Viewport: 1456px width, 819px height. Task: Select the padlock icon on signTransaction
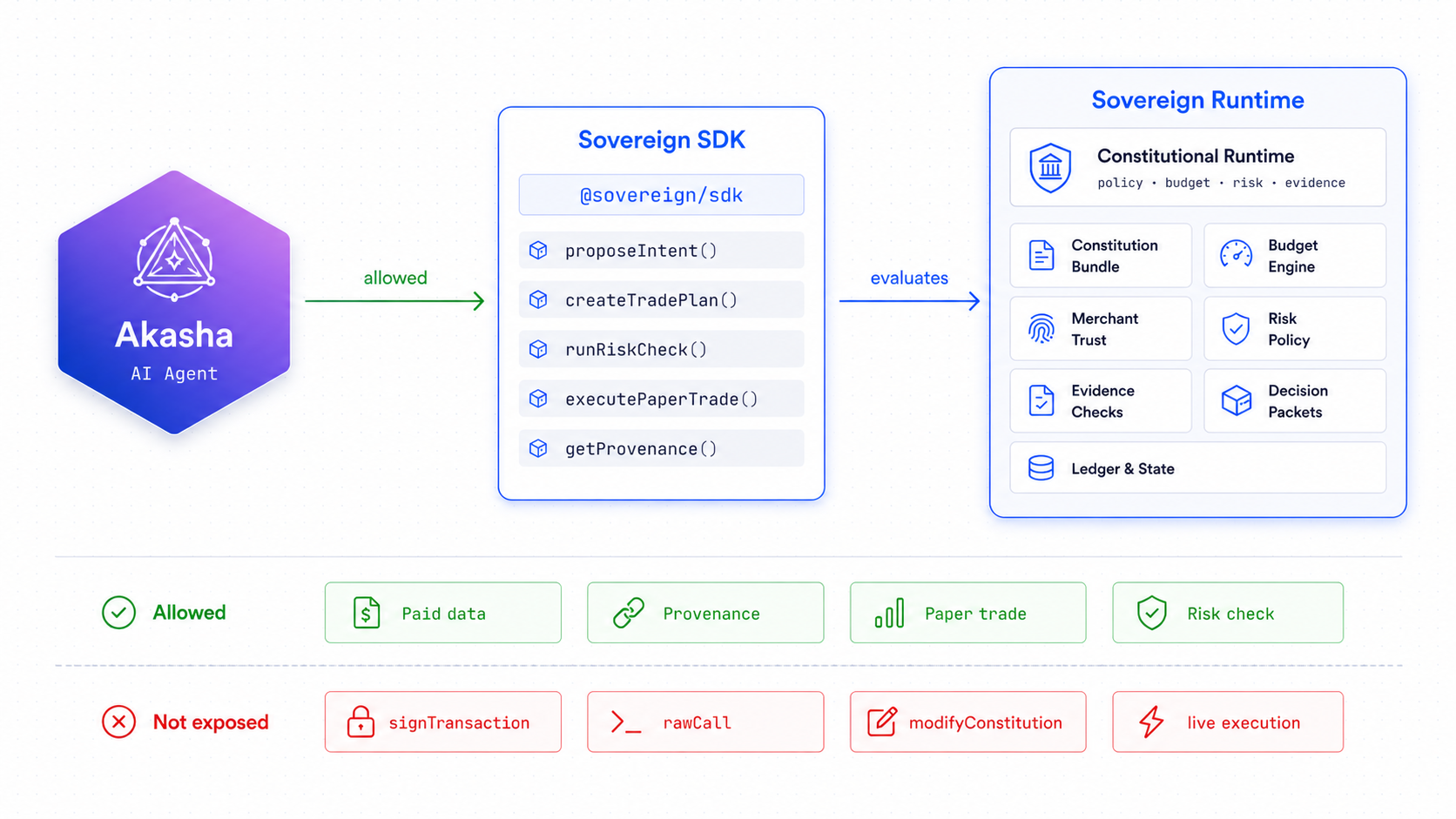359,722
